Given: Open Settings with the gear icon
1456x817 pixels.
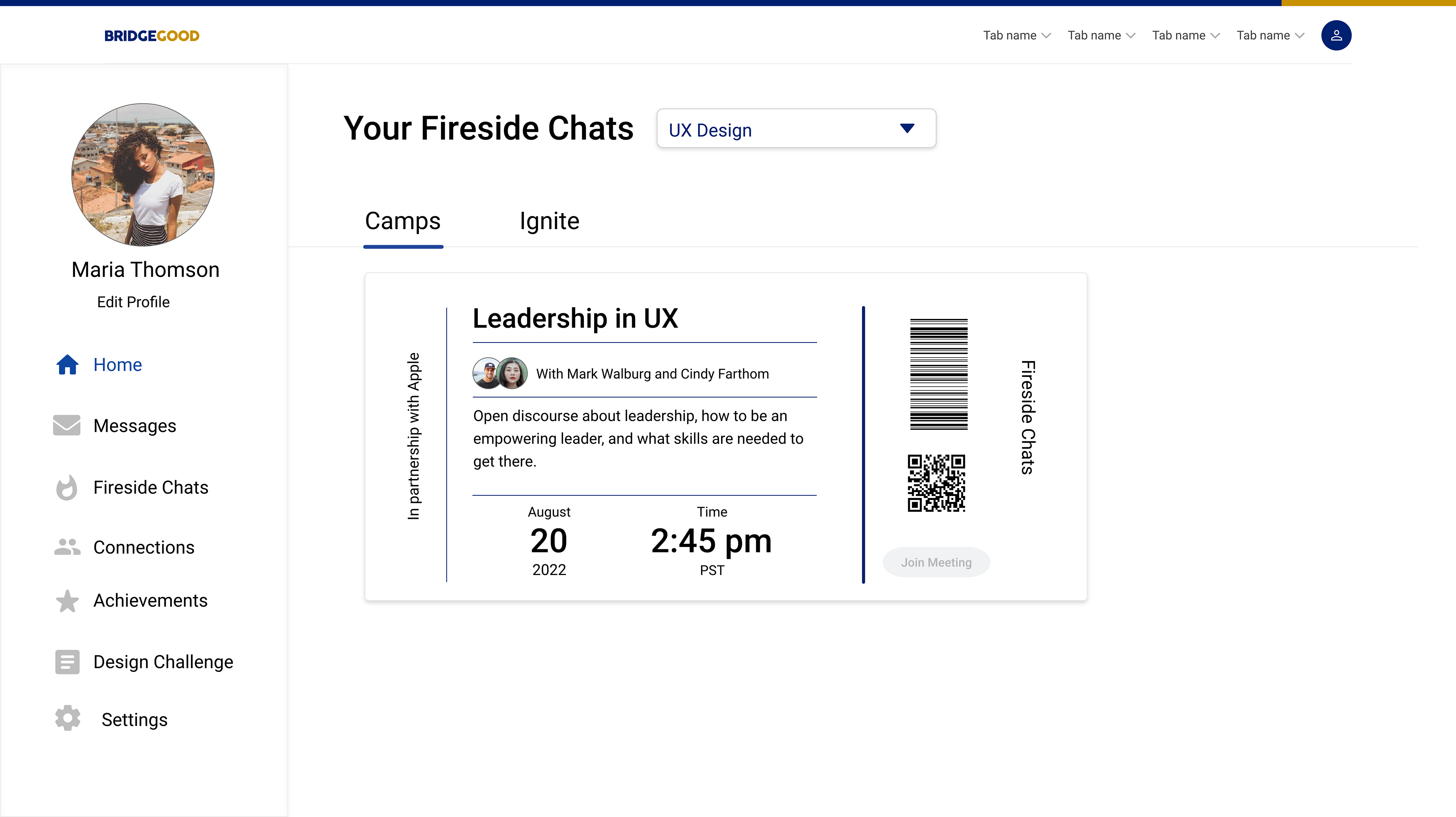Looking at the screenshot, I should coord(68,718).
